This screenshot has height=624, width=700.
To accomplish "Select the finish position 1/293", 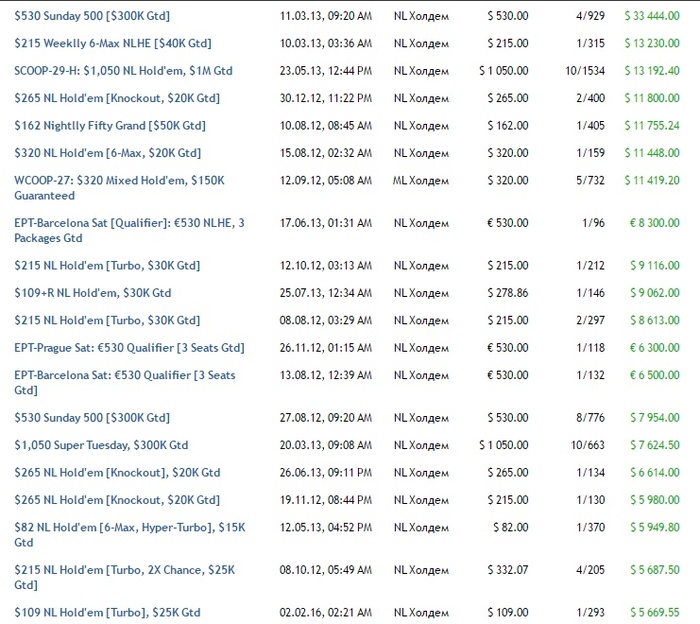I will tap(590, 613).
